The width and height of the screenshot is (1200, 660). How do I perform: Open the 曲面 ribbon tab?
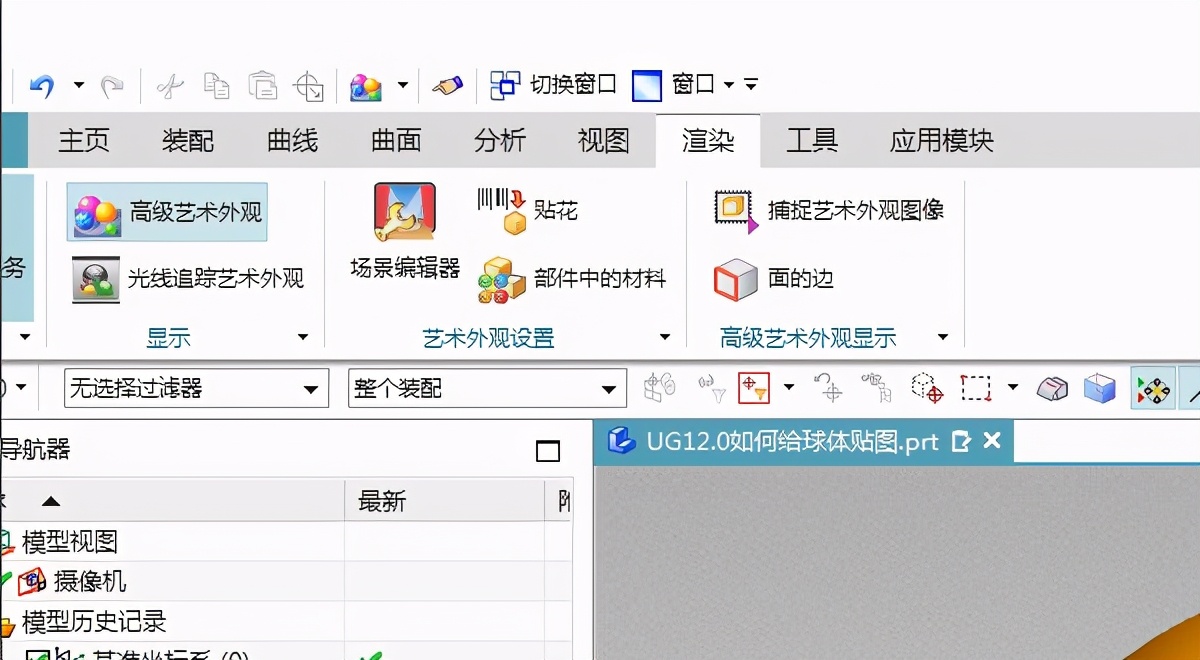396,141
